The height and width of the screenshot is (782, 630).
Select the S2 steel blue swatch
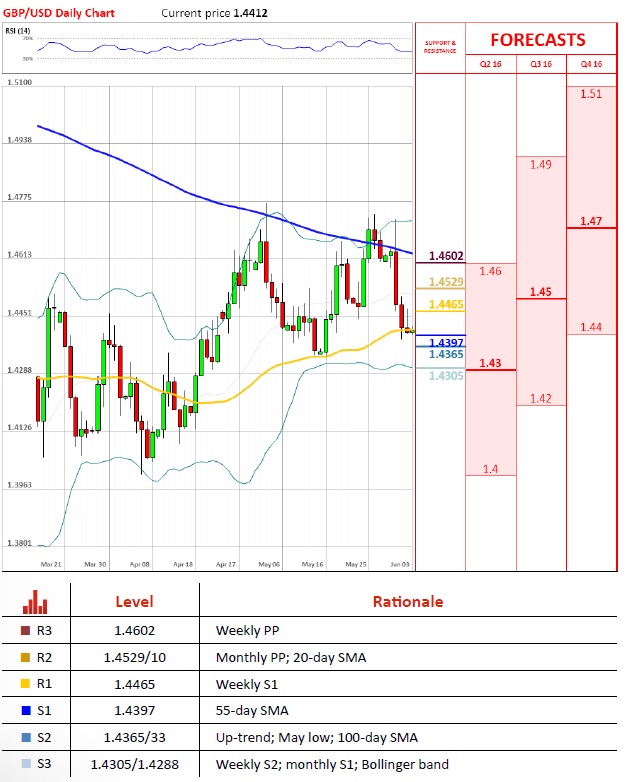click(x=26, y=737)
